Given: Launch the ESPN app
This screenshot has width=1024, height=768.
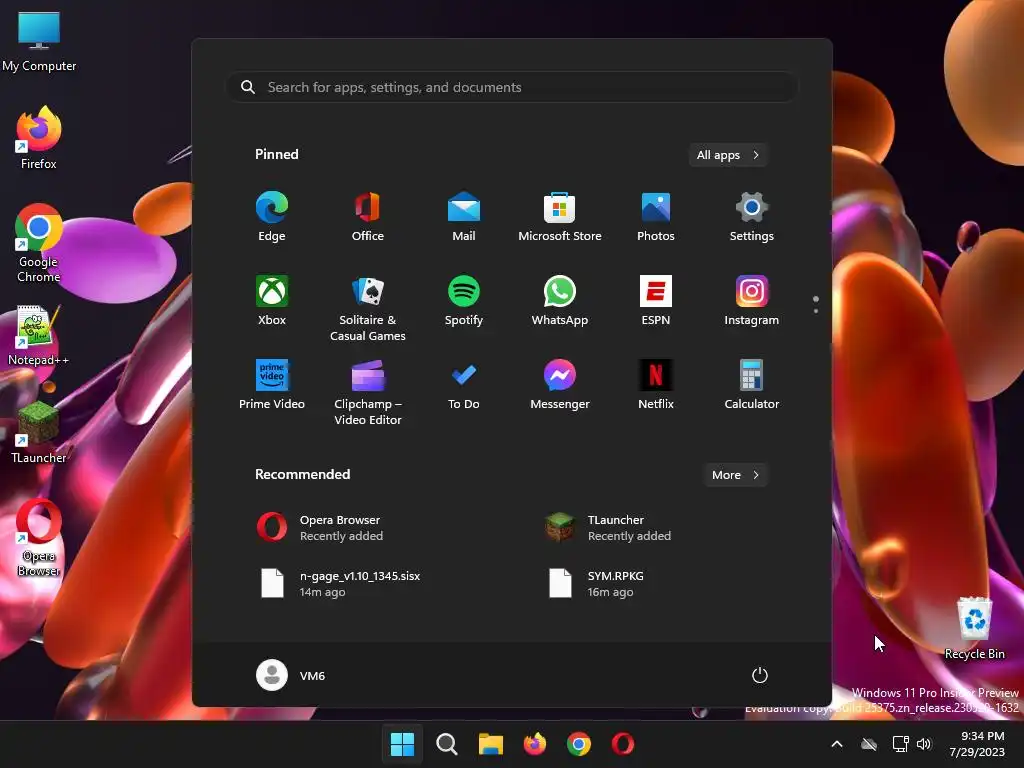Looking at the screenshot, I should coord(656,301).
